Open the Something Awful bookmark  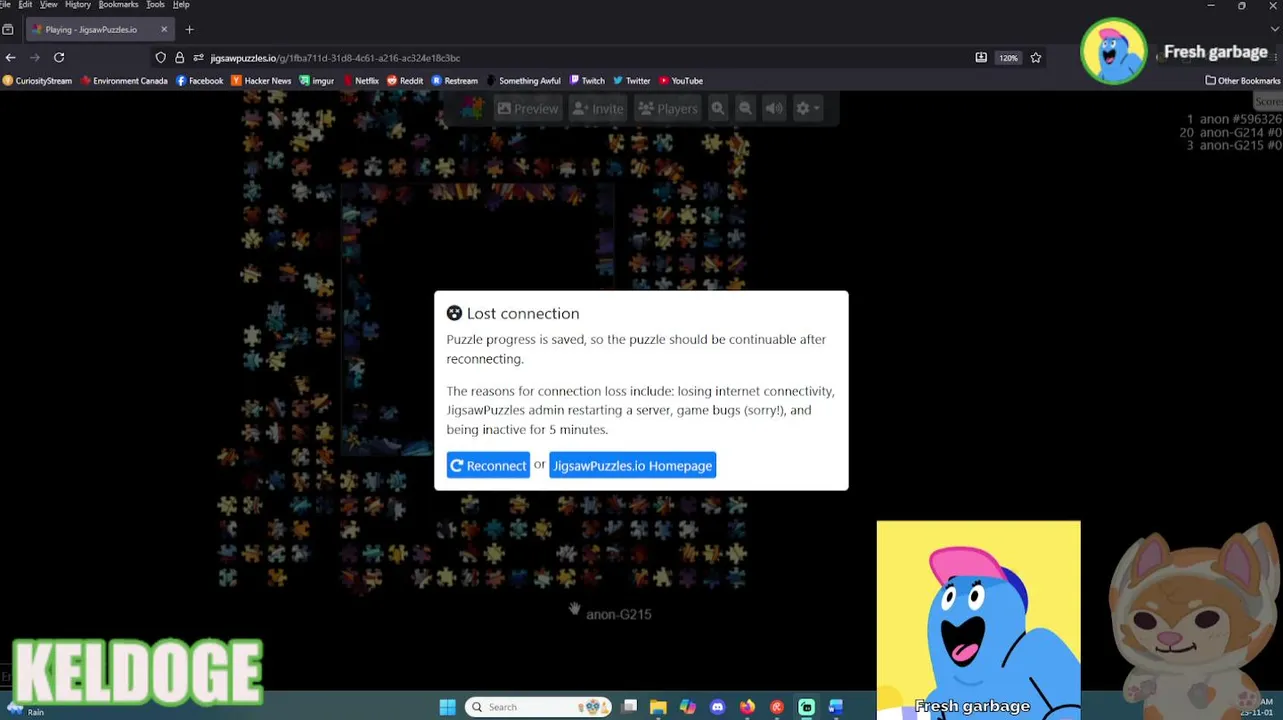pos(523,81)
